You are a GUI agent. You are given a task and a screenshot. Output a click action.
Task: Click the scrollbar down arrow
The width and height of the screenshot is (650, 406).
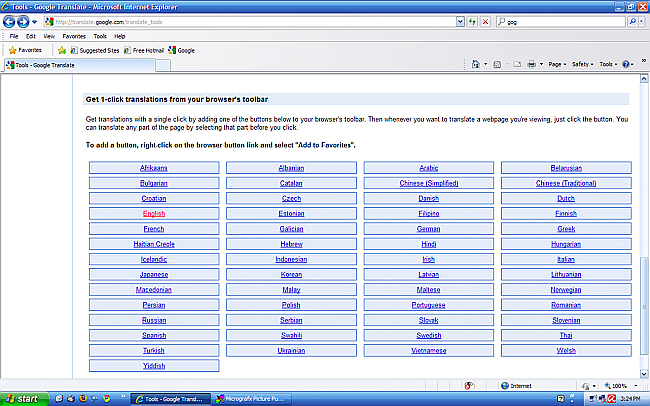click(x=644, y=374)
